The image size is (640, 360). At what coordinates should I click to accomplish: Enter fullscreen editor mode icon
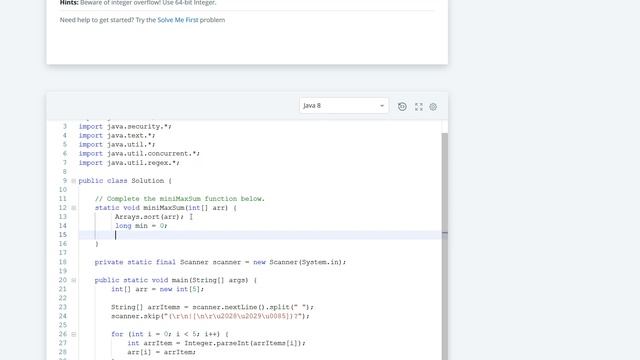pyautogui.click(x=419, y=107)
